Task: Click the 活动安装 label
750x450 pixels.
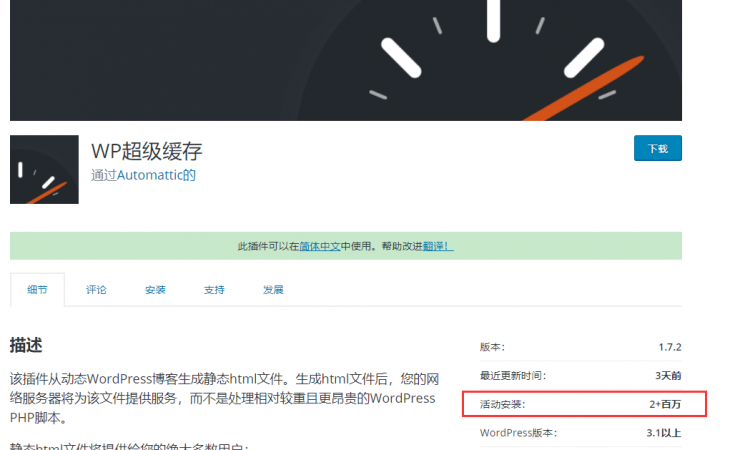Action: pyautogui.click(x=502, y=405)
